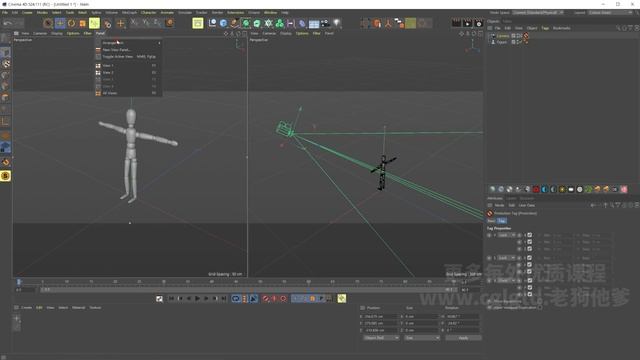Select the Figure object in the Objects manager
The width and height of the screenshot is (640, 360).
click(502, 42)
